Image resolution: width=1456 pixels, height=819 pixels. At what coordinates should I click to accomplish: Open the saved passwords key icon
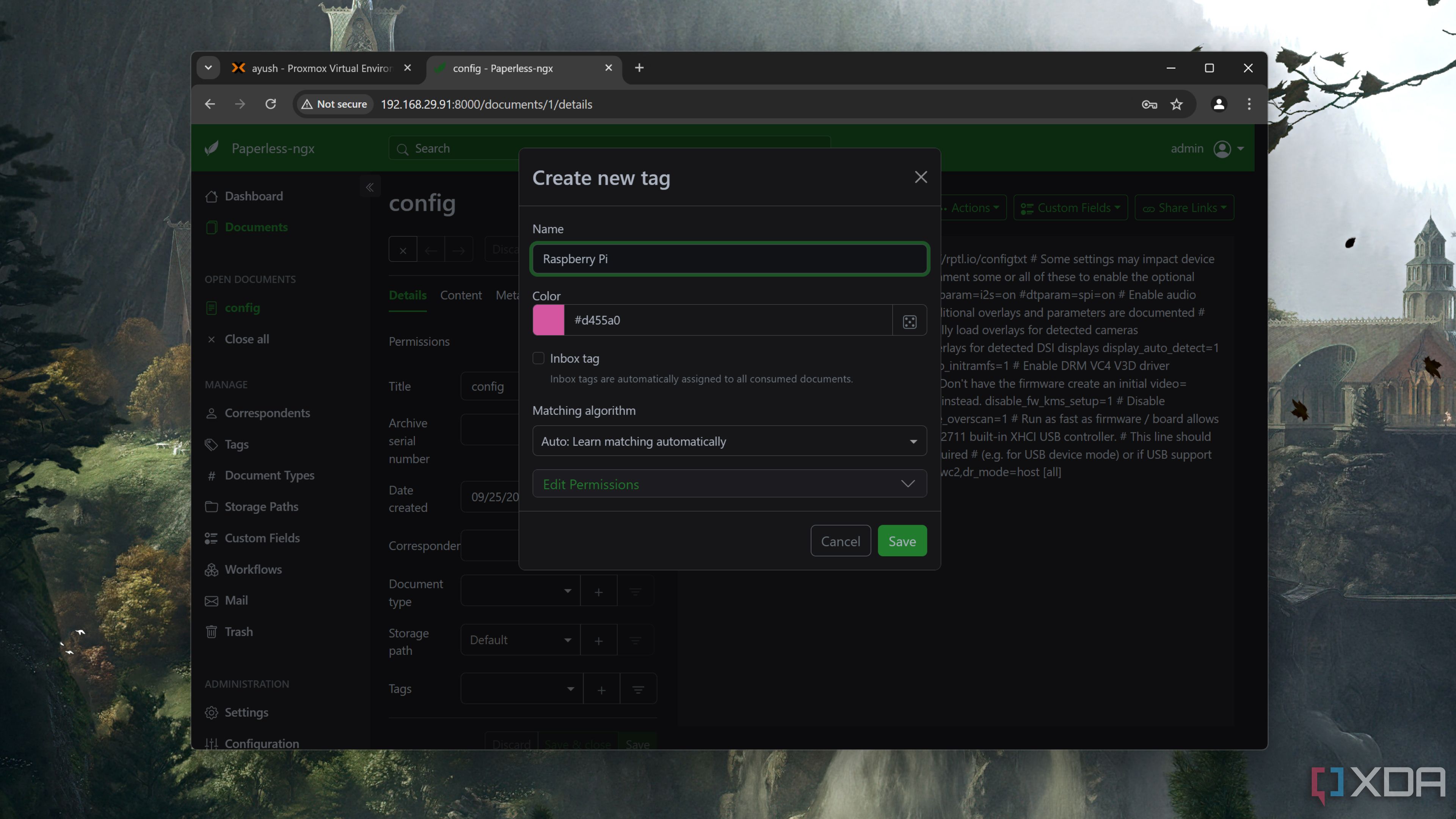coord(1149,104)
